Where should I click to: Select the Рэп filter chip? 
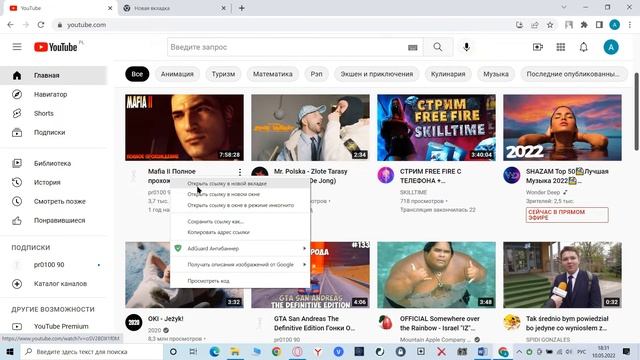[x=316, y=74]
